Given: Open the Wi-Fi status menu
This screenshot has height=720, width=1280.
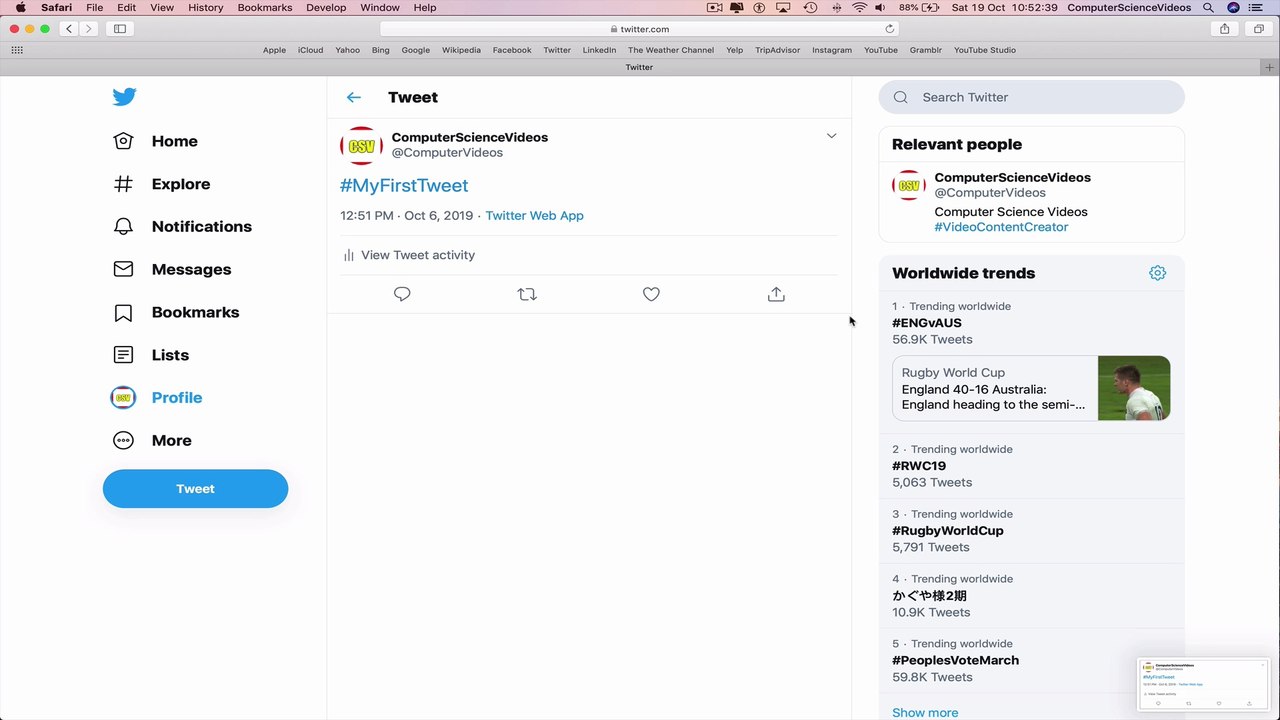Looking at the screenshot, I should click(860, 8).
